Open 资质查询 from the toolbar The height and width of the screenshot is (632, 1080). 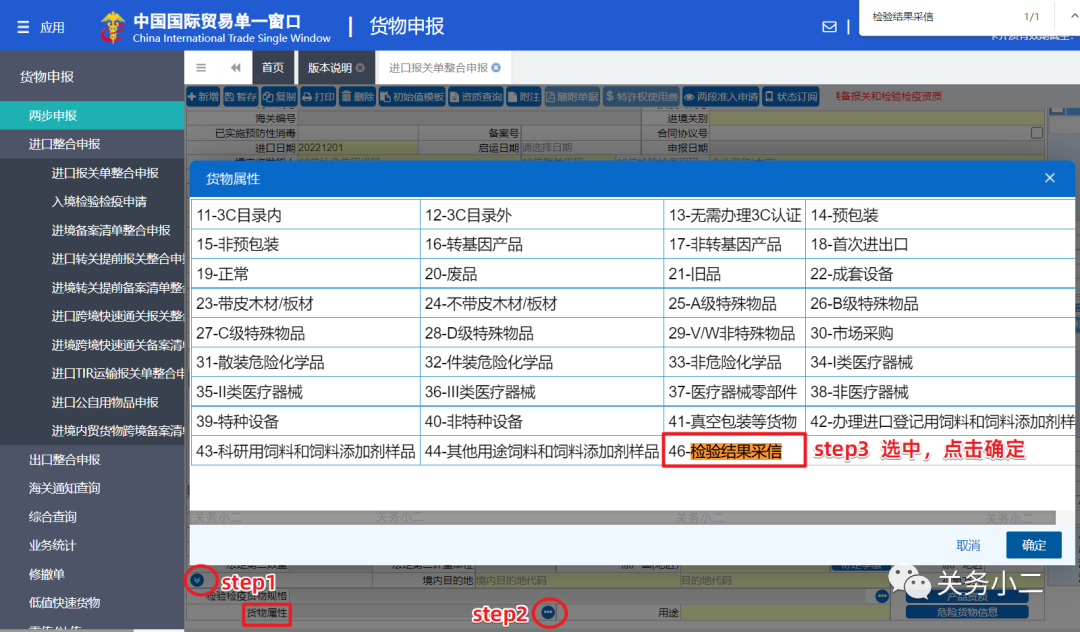pos(476,96)
